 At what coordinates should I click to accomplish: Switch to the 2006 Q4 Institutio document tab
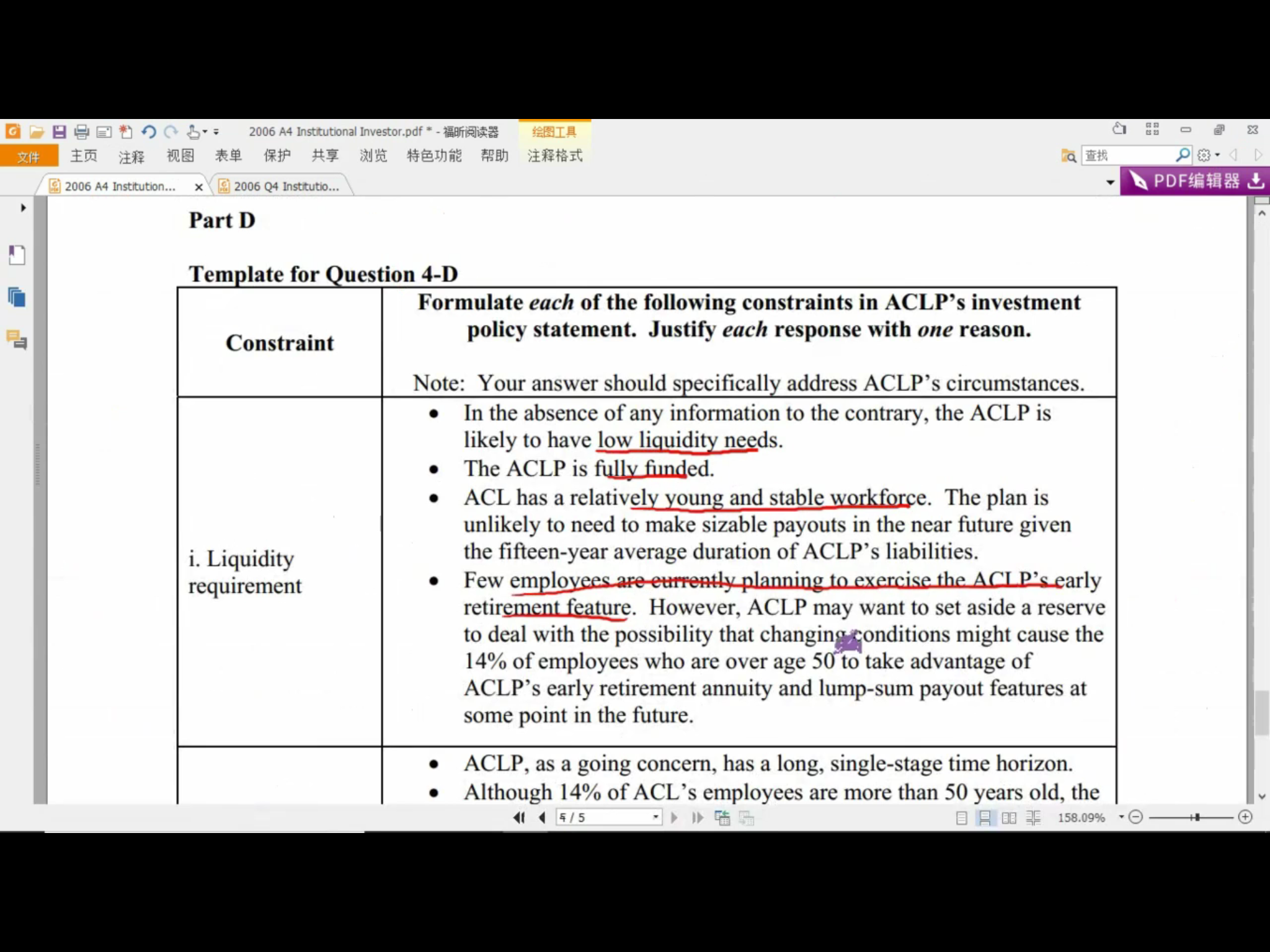tap(280, 186)
